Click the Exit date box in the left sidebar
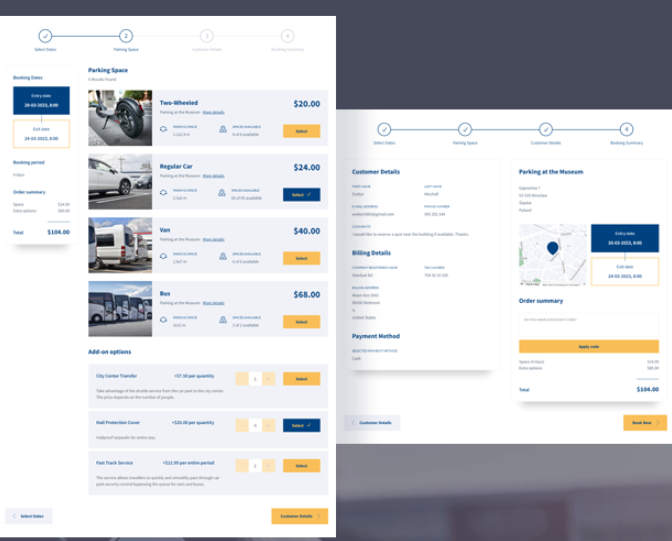 [x=41, y=134]
